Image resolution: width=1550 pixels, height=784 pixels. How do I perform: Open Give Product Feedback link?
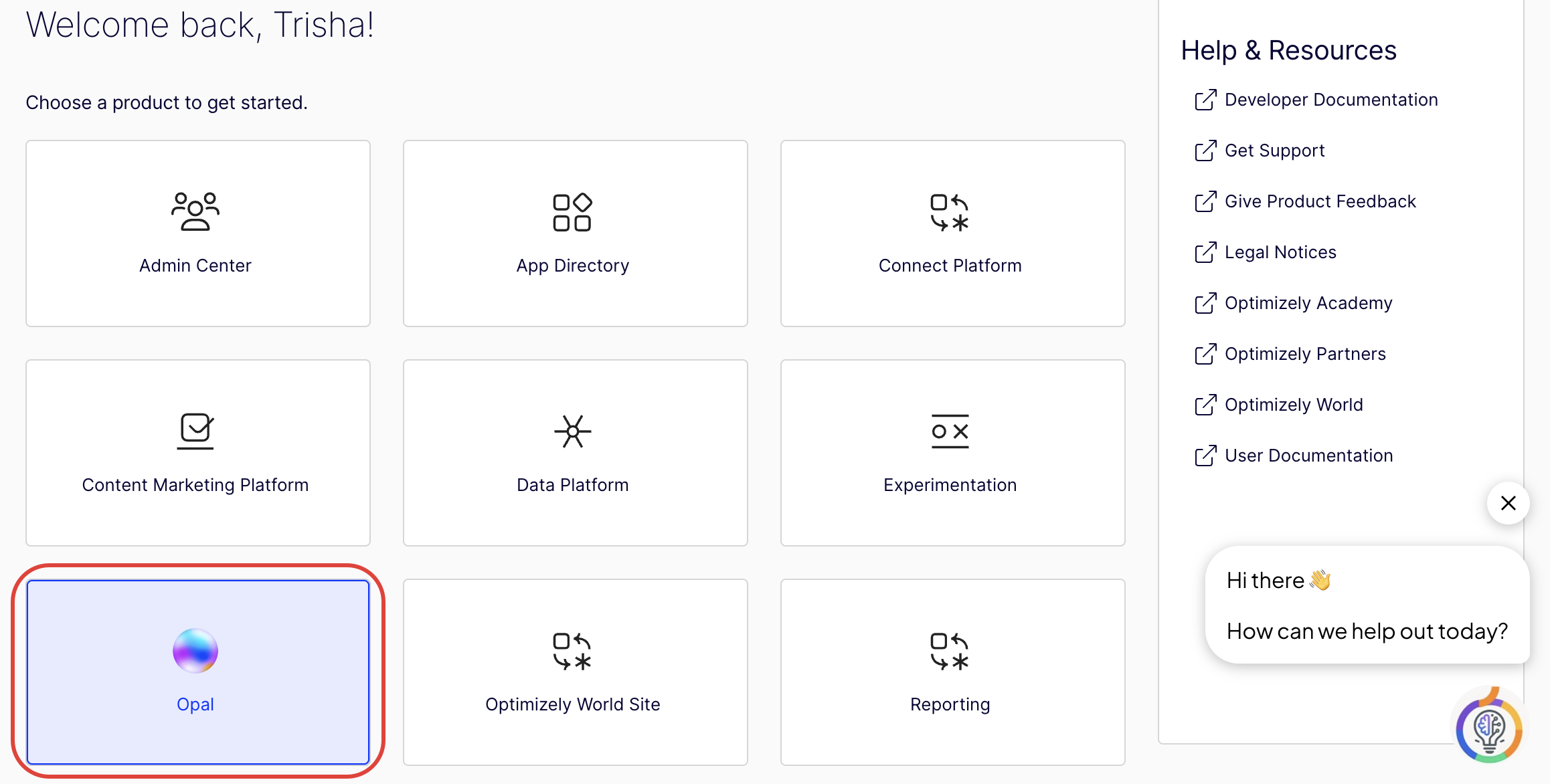click(x=1320, y=201)
